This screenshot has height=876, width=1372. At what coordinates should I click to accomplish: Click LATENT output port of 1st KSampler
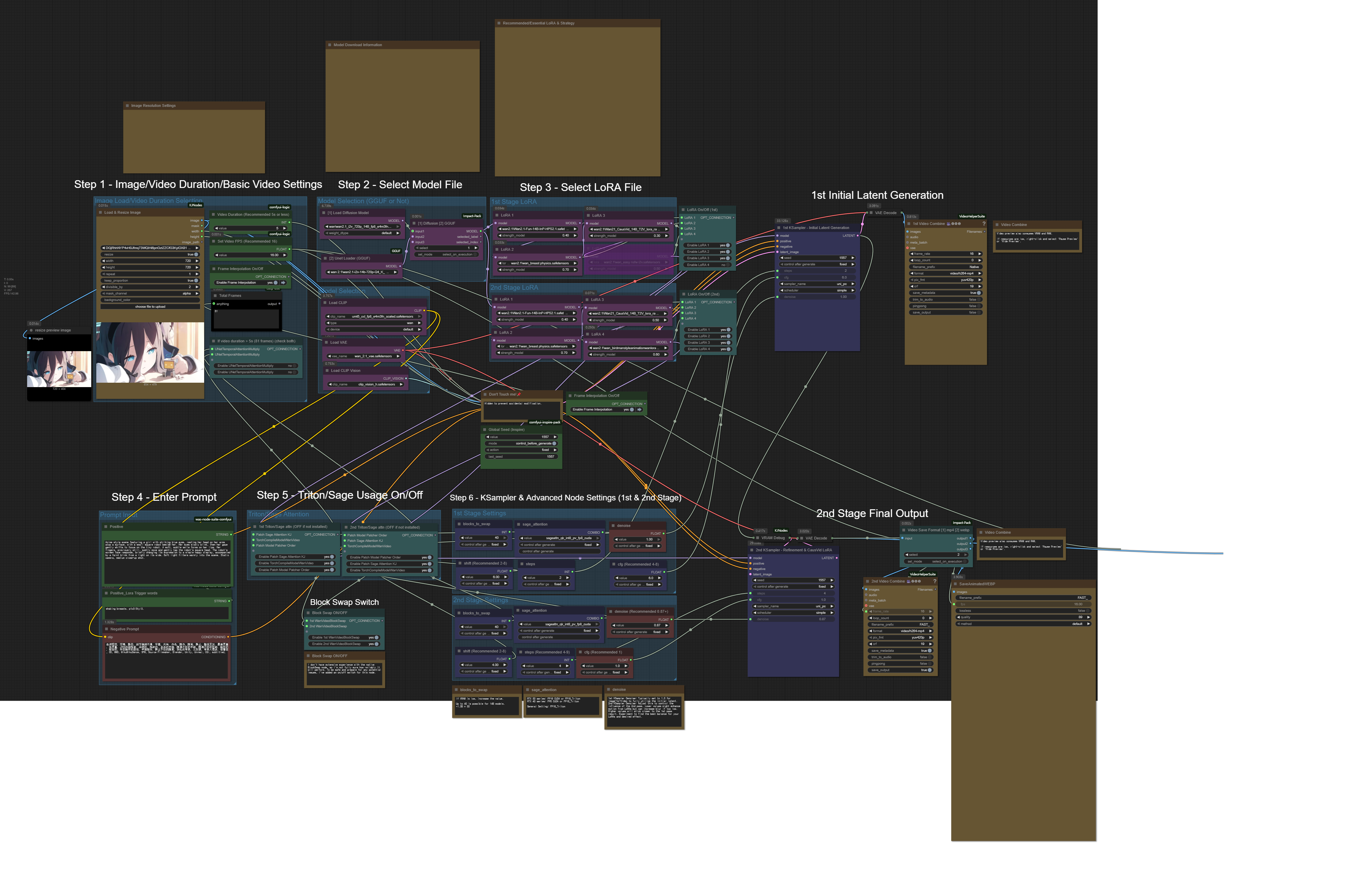[x=858, y=235]
